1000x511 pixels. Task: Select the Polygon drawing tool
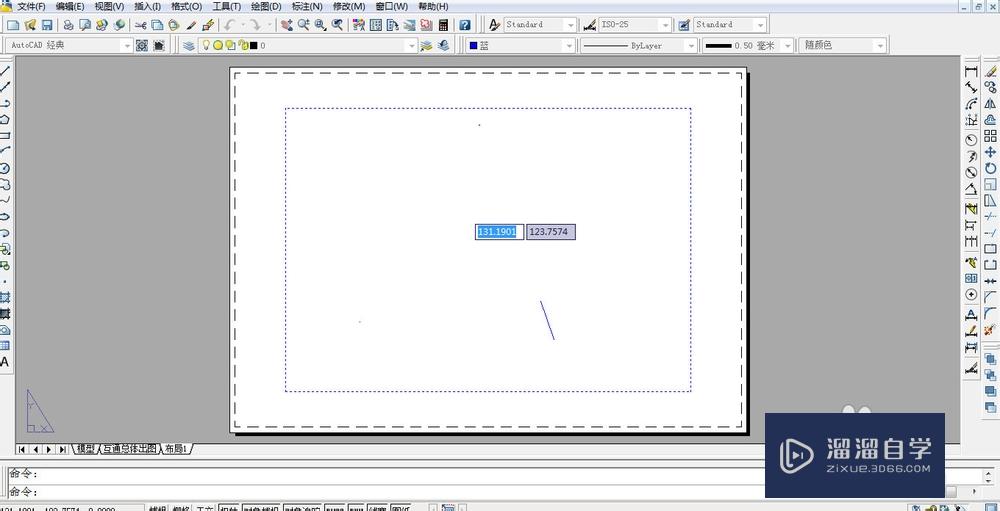click(4, 119)
